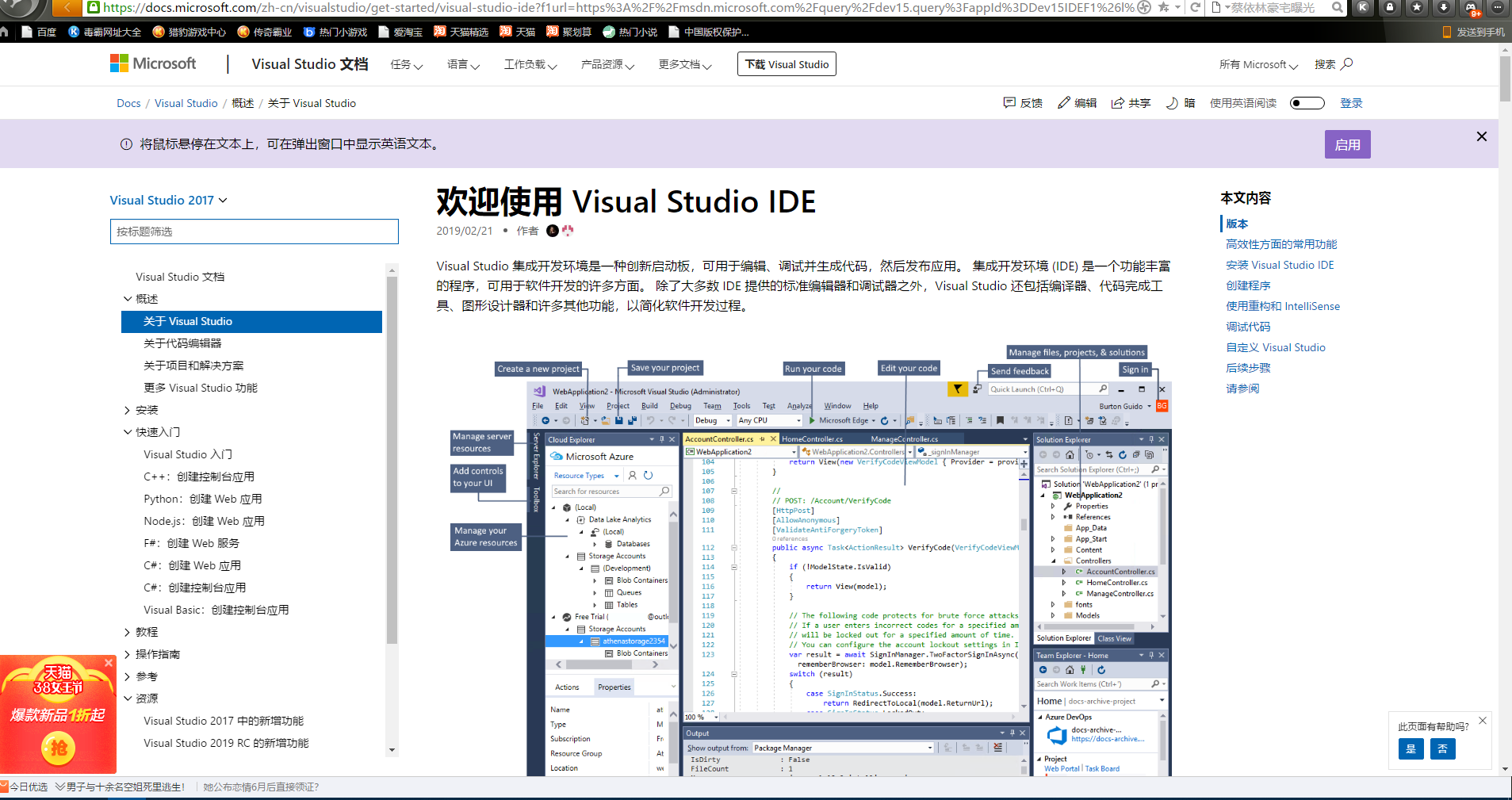Click 是 in the helpful popup
This screenshot has height=800, width=1512.
click(x=1411, y=748)
